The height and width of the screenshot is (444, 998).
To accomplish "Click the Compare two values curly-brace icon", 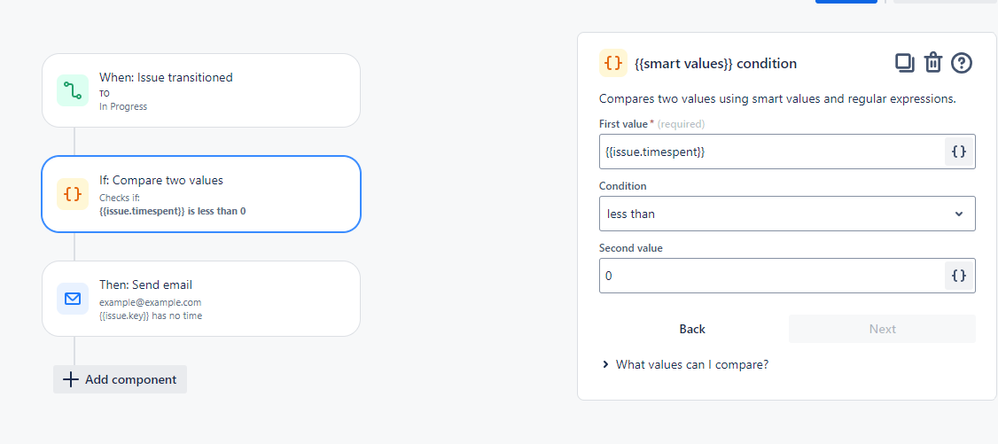I will pyautogui.click(x=72, y=194).
